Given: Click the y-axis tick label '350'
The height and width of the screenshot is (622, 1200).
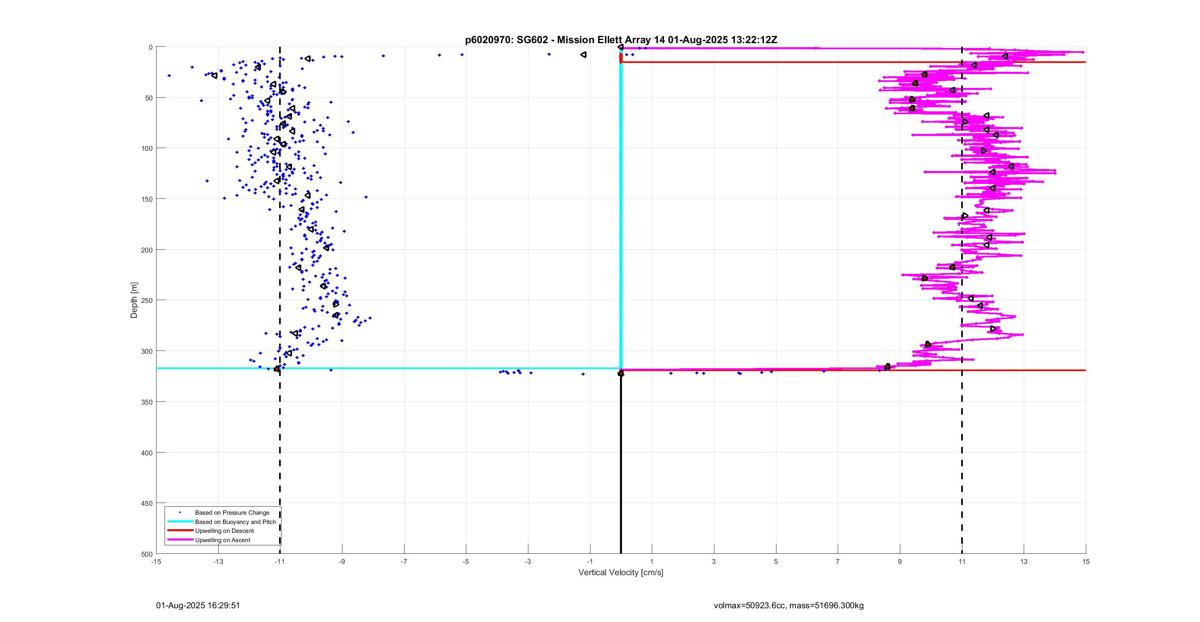Looking at the screenshot, I should pos(146,402).
